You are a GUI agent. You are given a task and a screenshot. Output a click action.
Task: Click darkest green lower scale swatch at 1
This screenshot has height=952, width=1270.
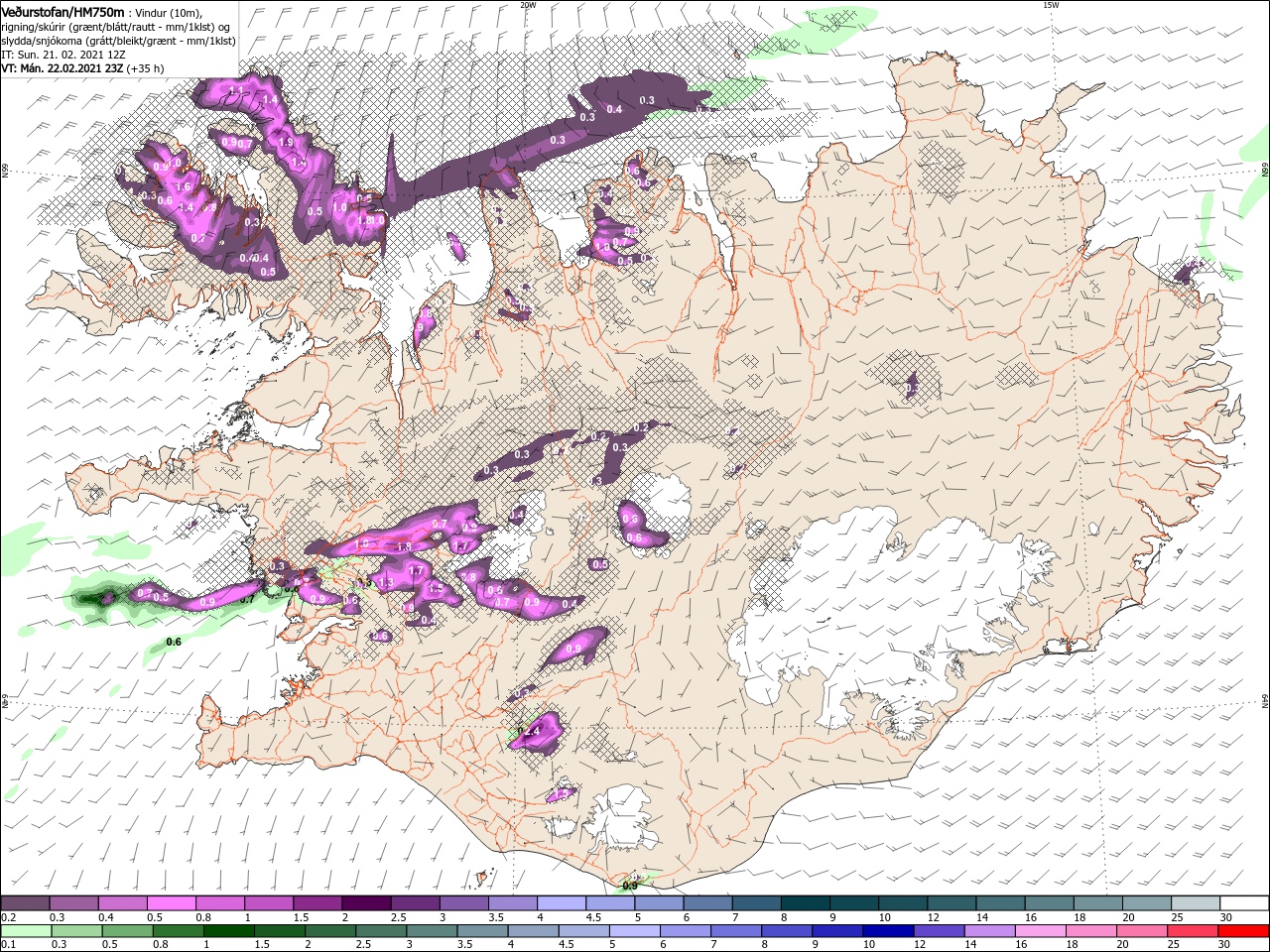coord(228,931)
